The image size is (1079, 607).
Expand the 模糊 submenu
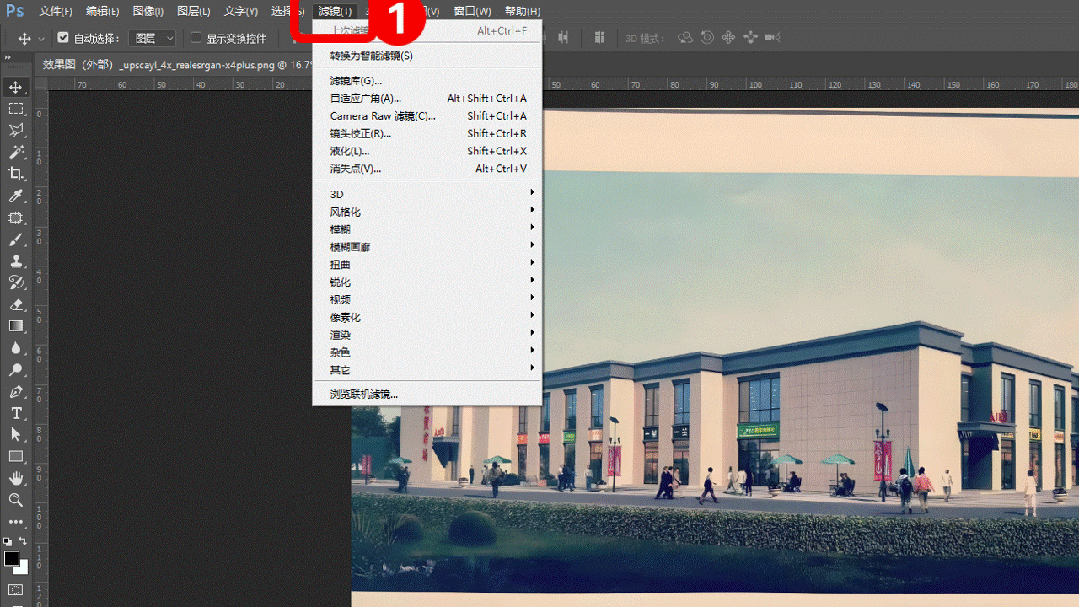pyautogui.click(x=427, y=228)
